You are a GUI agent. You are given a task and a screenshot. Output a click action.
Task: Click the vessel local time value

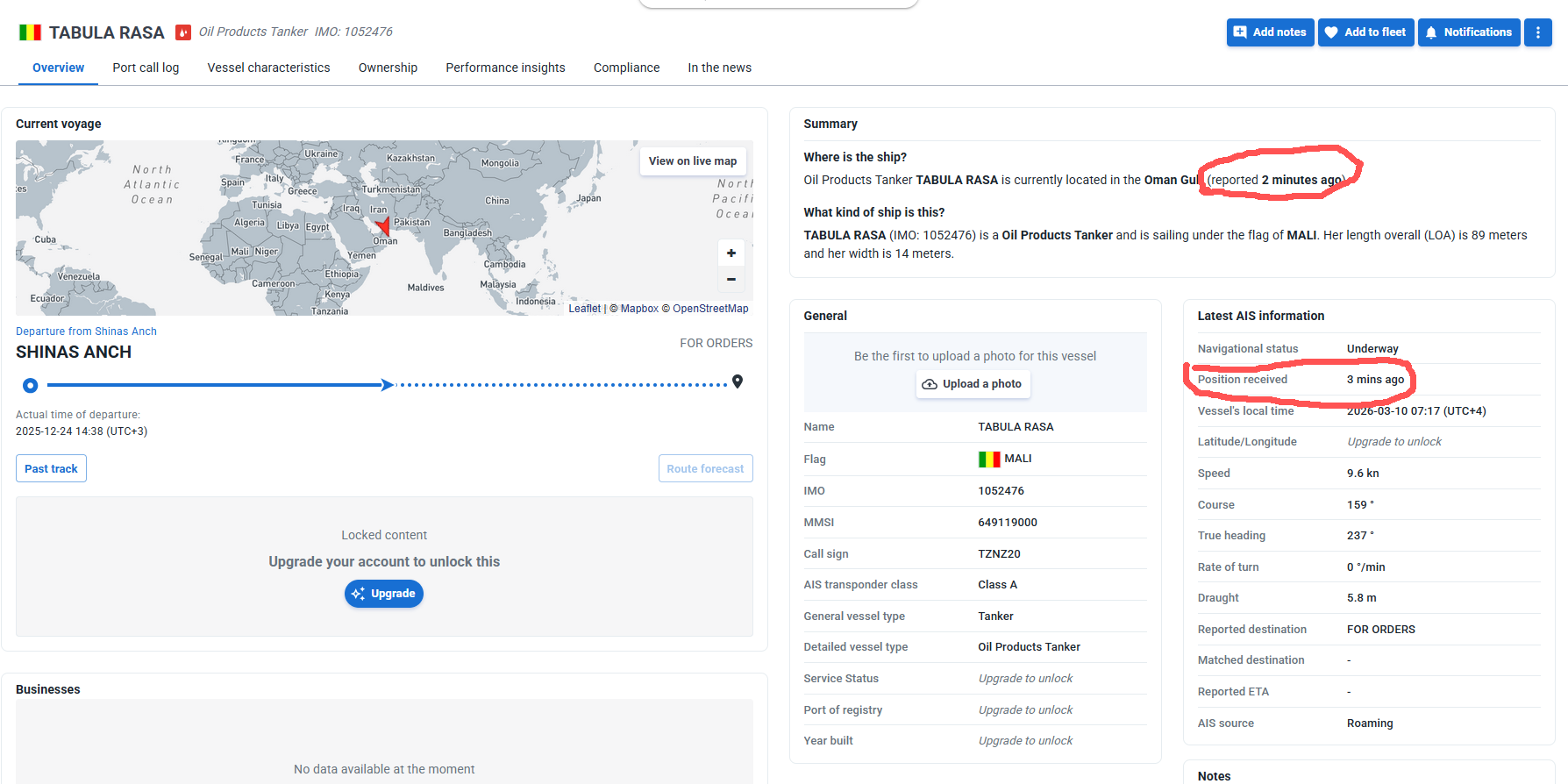1416,411
